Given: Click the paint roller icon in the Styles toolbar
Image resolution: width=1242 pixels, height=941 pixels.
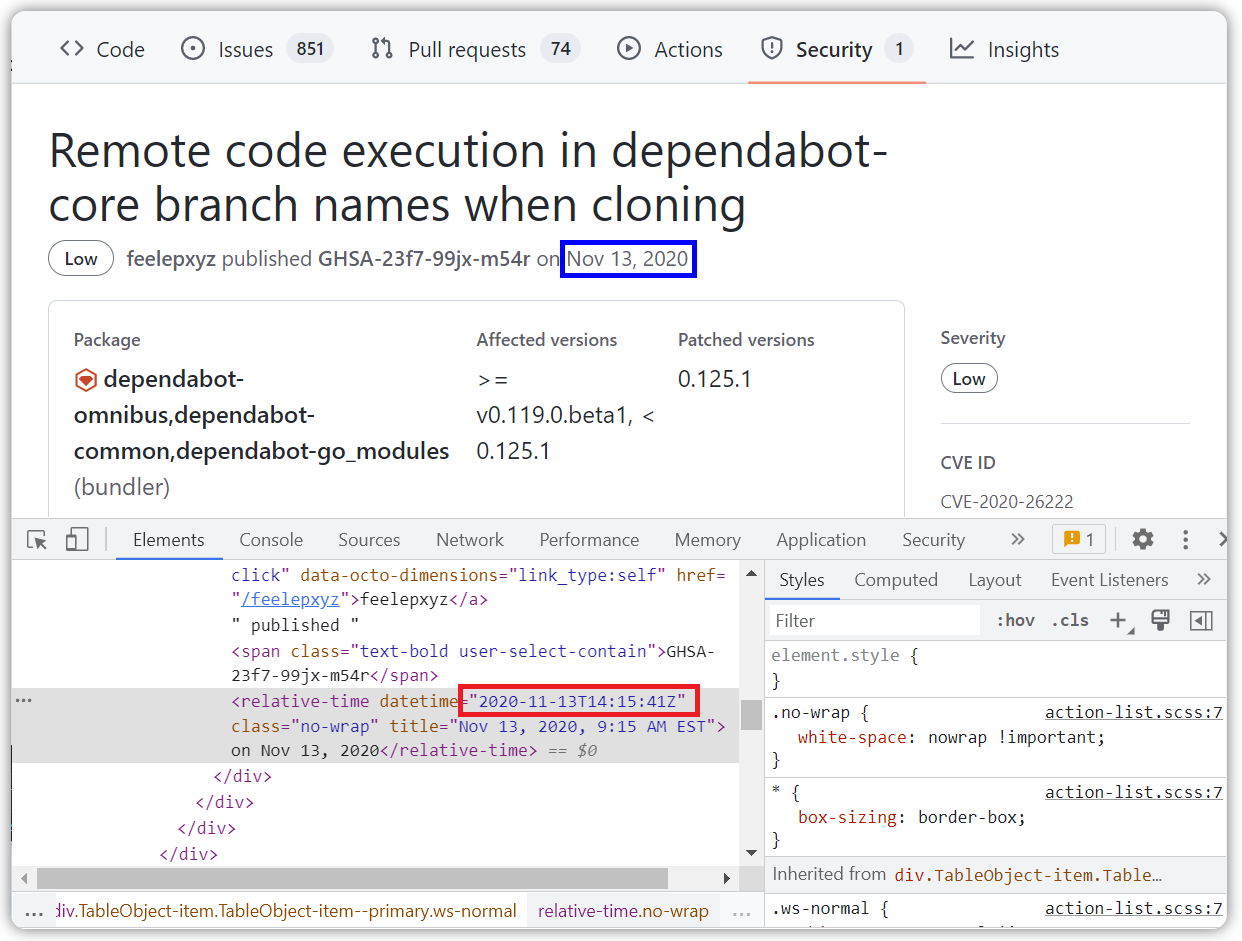Looking at the screenshot, I should coord(1160,621).
